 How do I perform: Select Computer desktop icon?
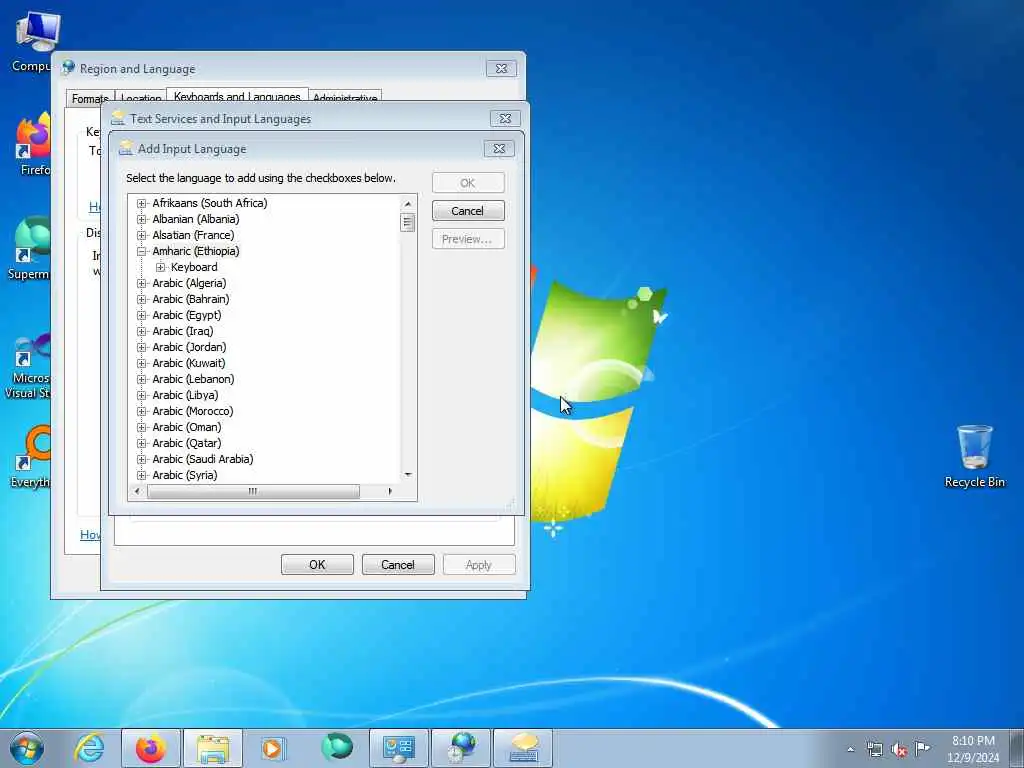tap(31, 42)
